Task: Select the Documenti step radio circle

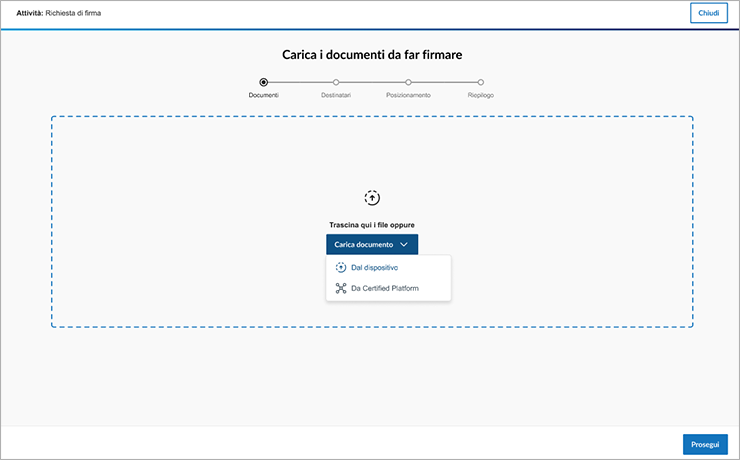Action: pos(264,82)
